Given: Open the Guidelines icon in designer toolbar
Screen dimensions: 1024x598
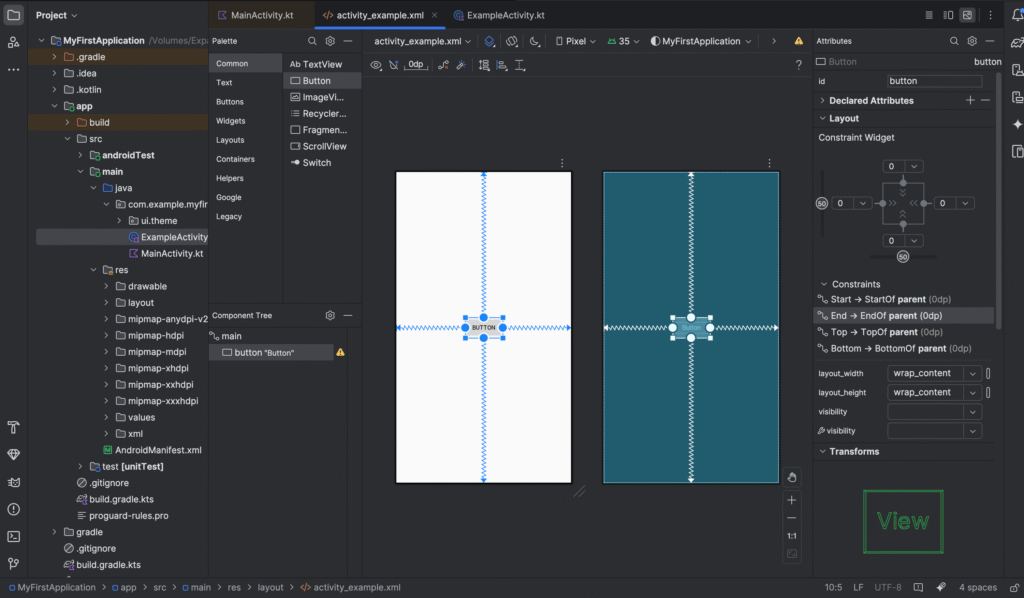Looking at the screenshot, I should pyautogui.click(x=520, y=65).
